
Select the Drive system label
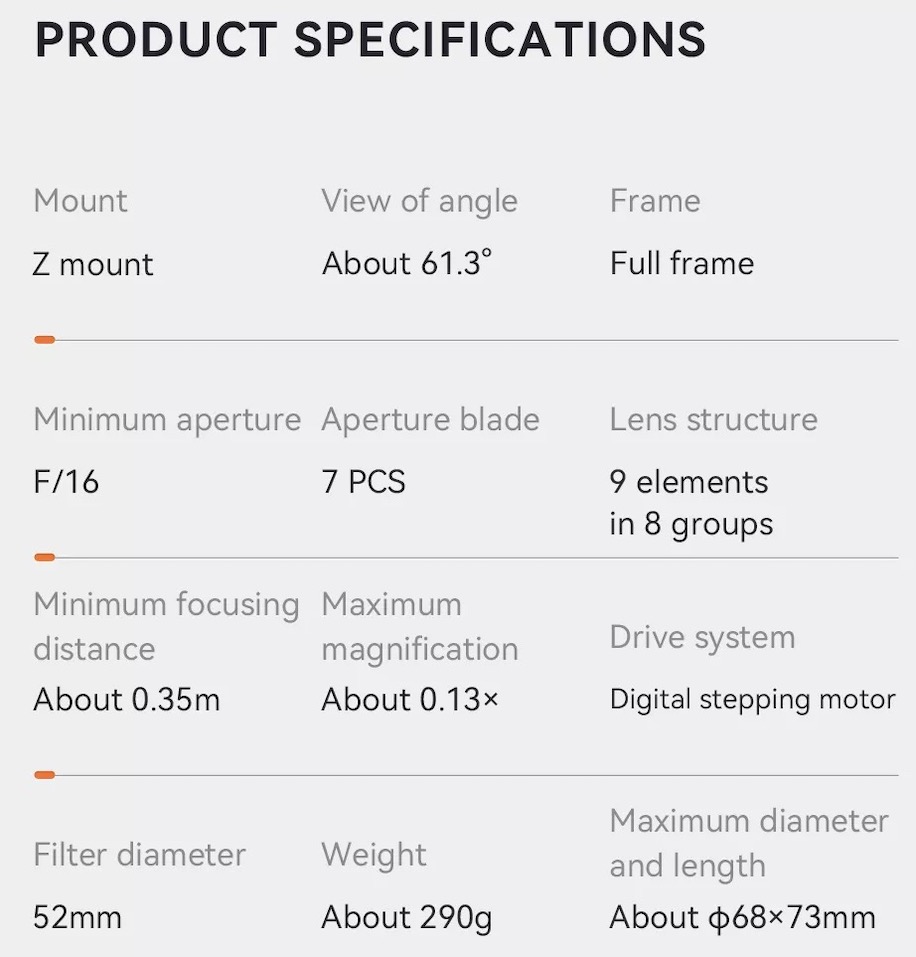click(702, 638)
